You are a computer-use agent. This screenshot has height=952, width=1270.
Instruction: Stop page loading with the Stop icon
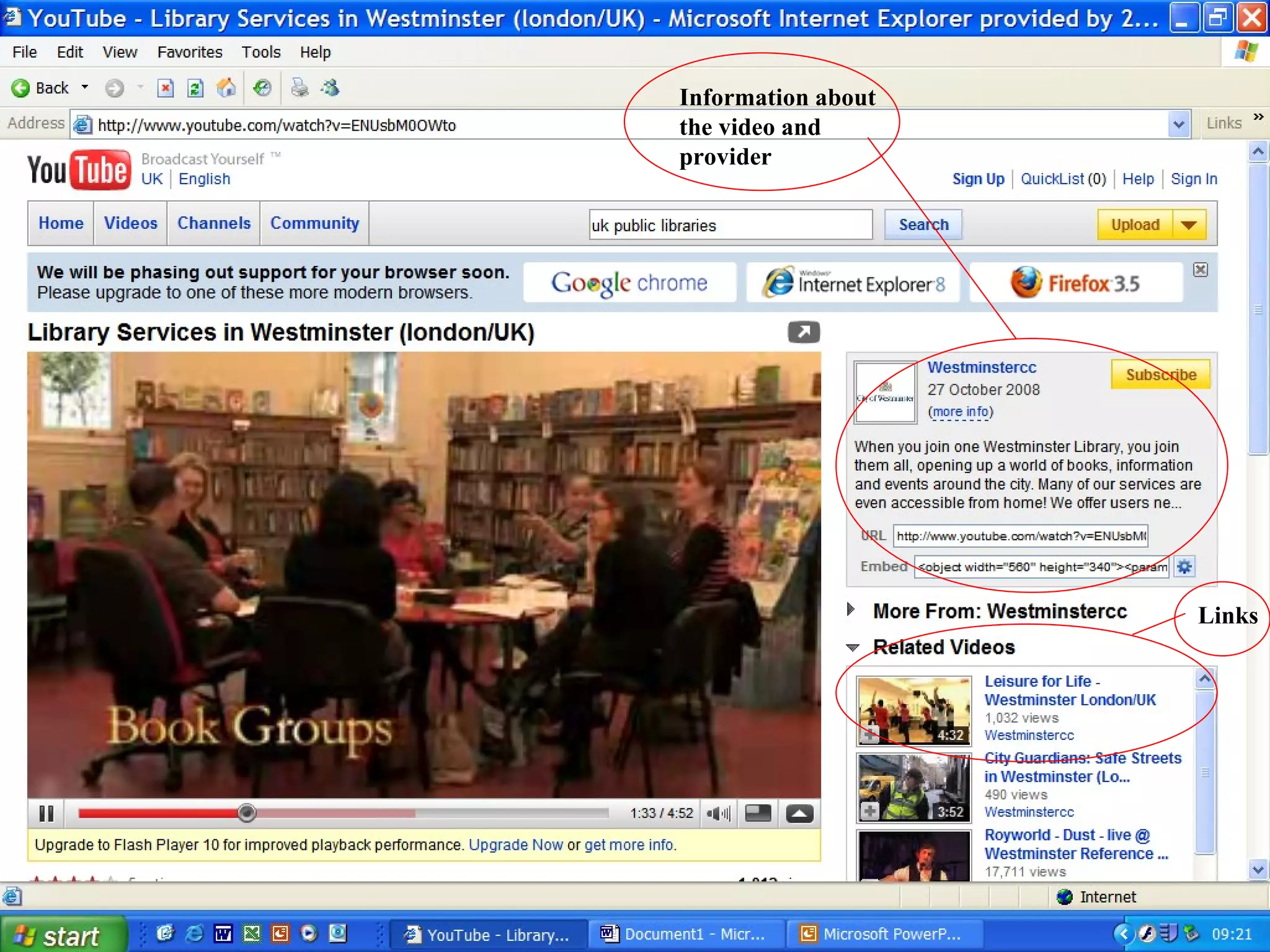(166, 88)
